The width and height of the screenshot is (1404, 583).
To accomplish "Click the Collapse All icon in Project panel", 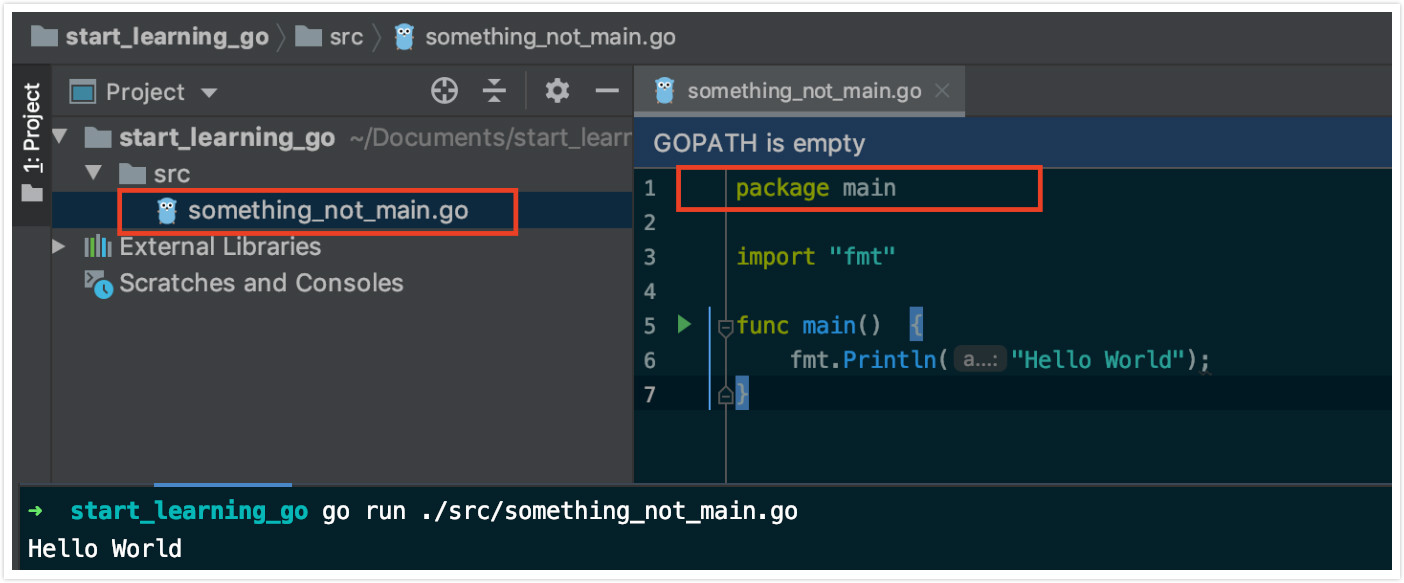I will pyautogui.click(x=494, y=91).
